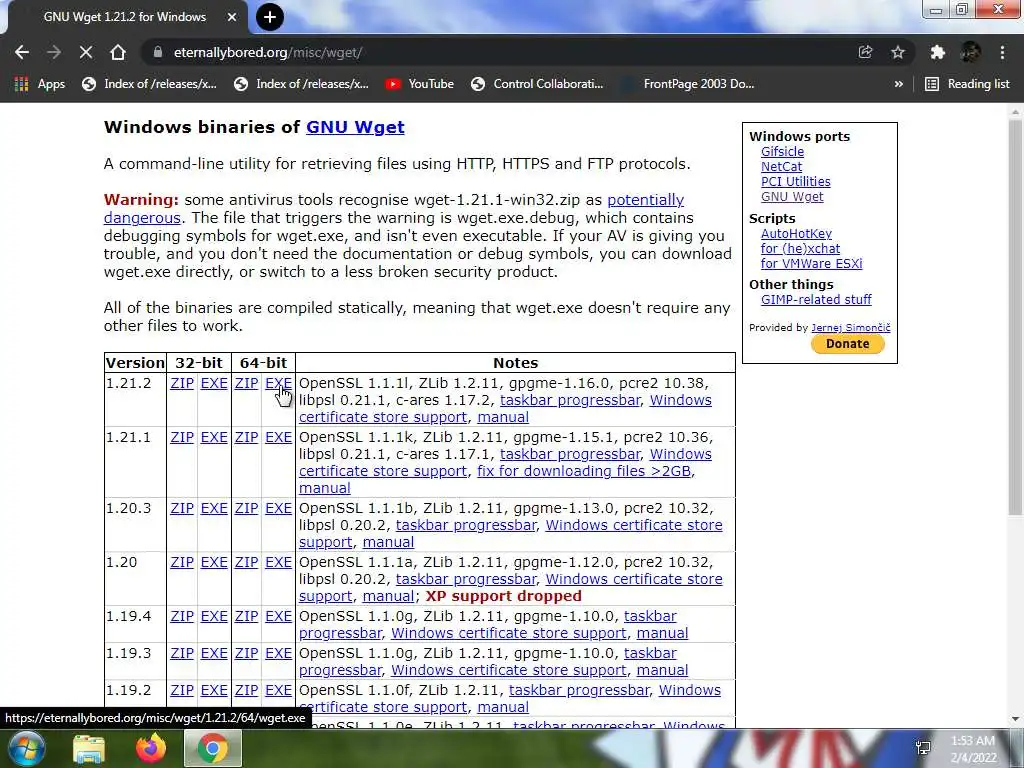Open the YouTube bookmark

(x=419, y=84)
